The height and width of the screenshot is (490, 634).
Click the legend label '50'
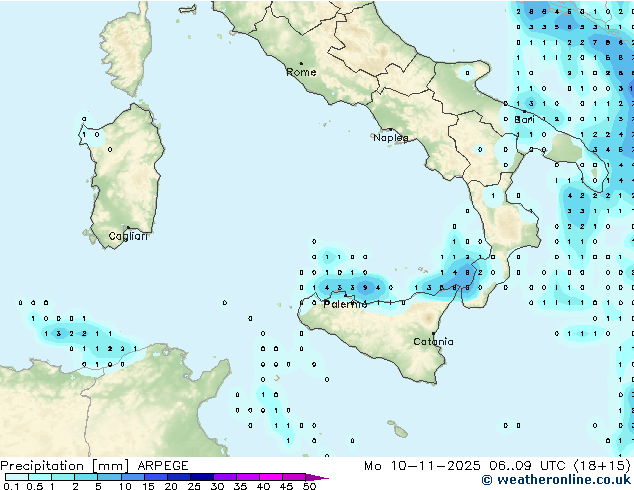pyautogui.click(x=309, y=486)
